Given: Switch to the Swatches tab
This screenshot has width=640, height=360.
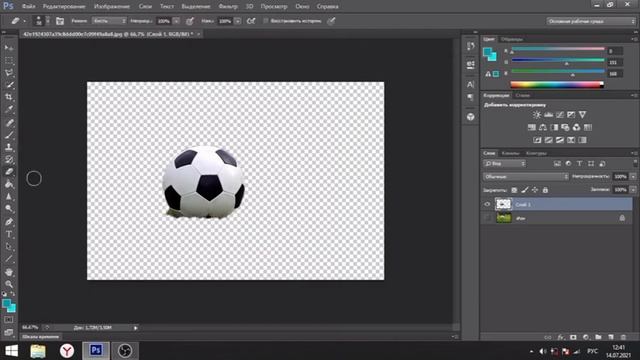Looking at the screenshot, I should tap(511, 40).
